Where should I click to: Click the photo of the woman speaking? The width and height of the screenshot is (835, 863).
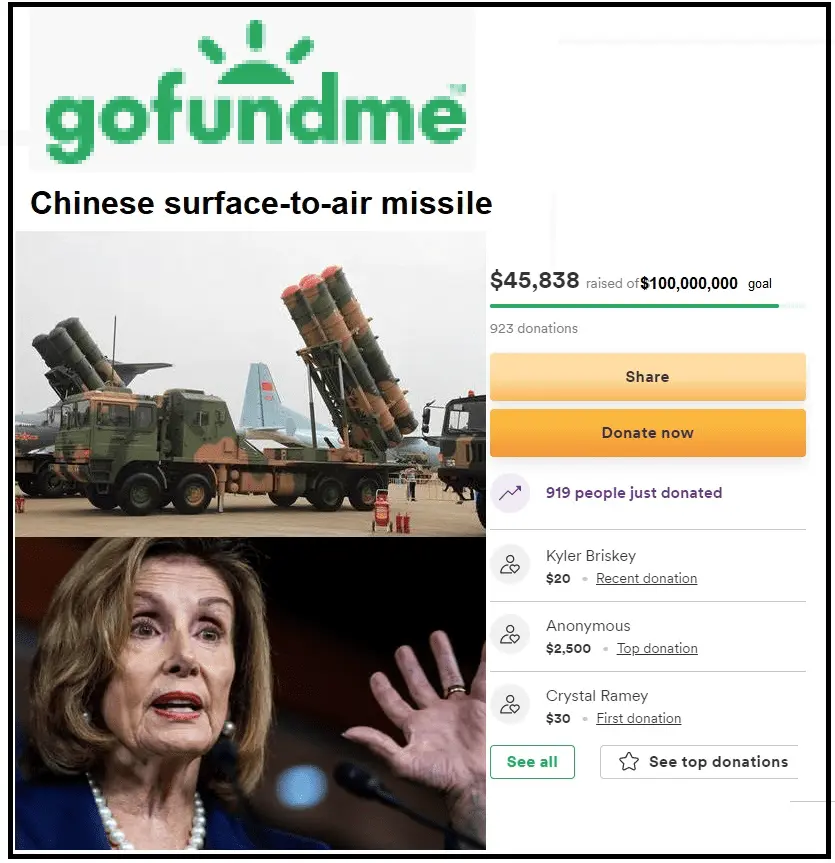pyautogui.click(x=250, y=693)
